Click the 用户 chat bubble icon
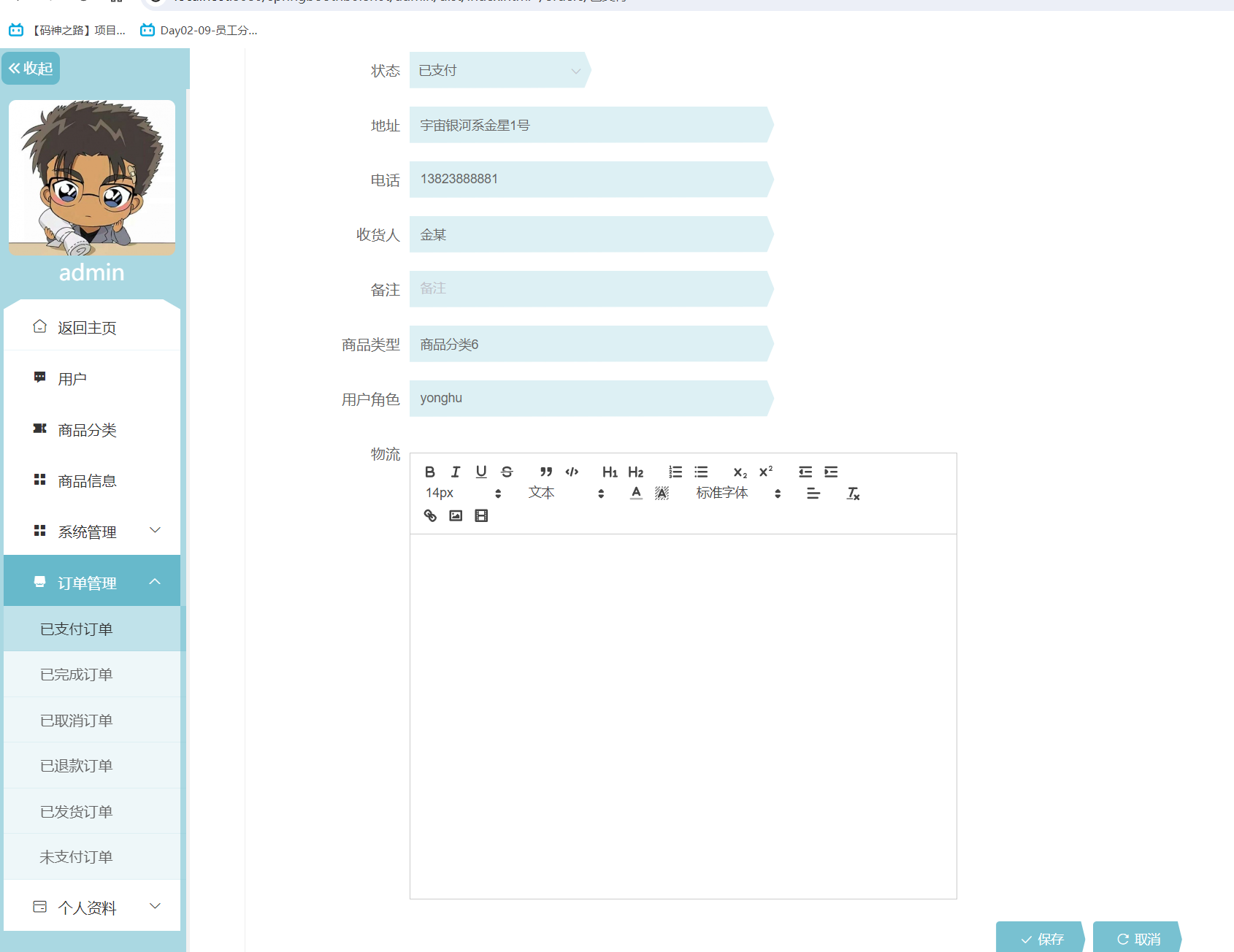This screenshot has height=952, width=1234. (40, 377)
